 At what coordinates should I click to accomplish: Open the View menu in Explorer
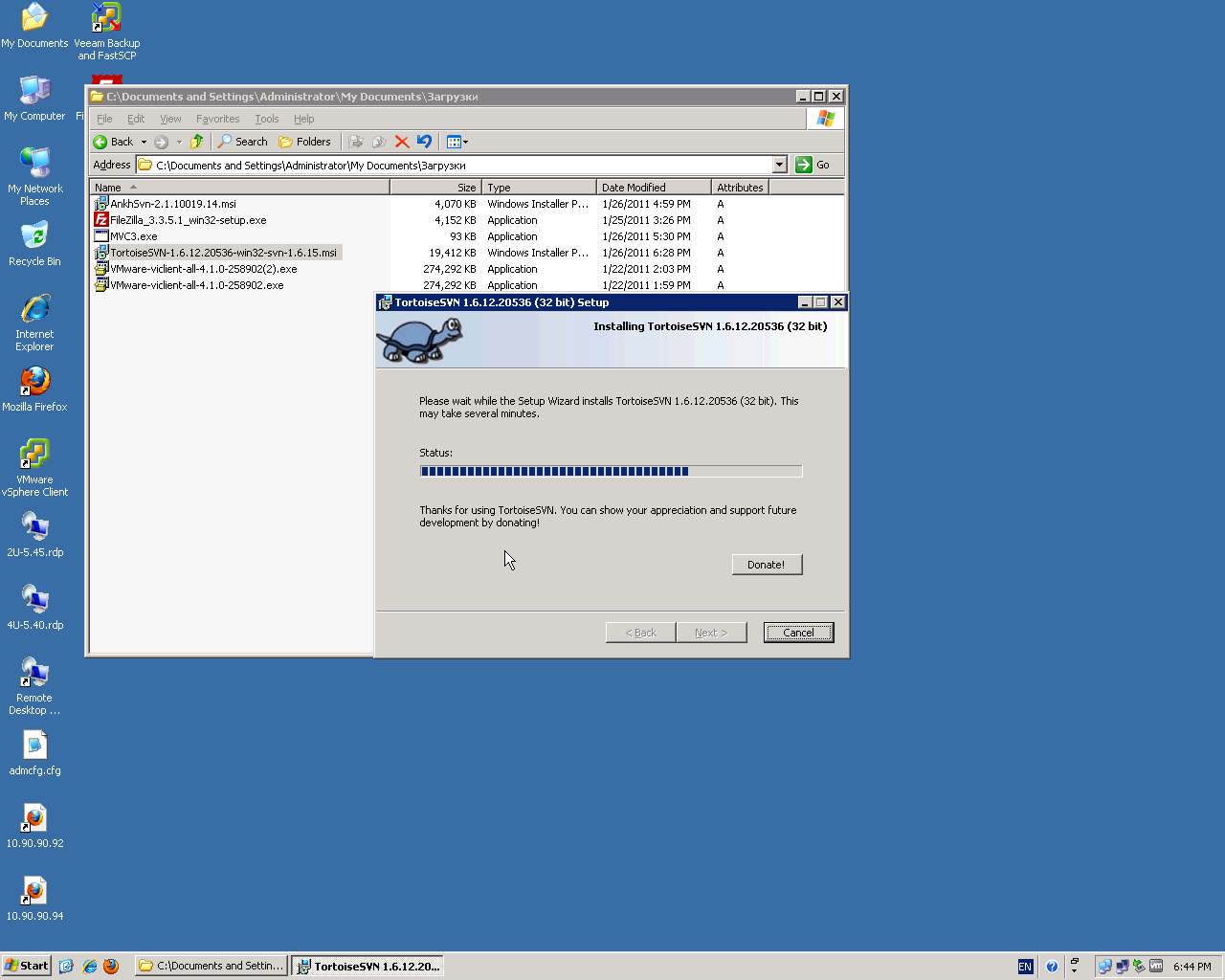point(170,119)
